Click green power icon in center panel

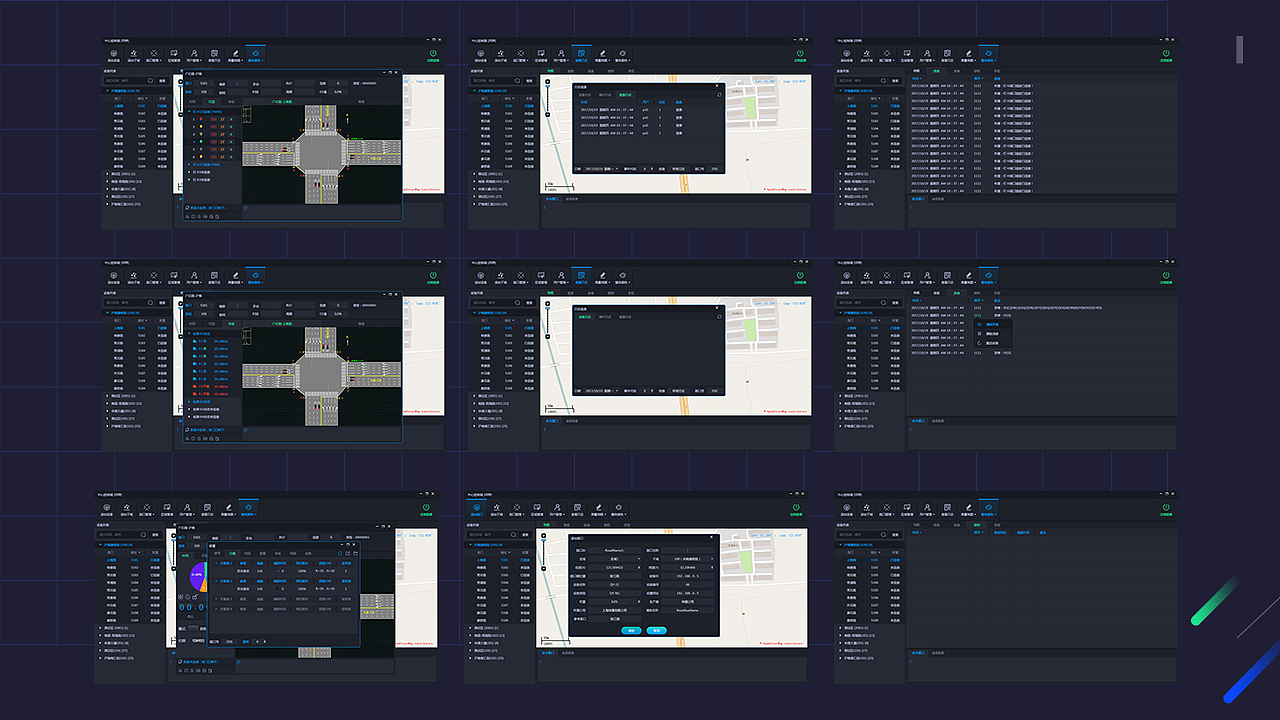tap(800, 276)
